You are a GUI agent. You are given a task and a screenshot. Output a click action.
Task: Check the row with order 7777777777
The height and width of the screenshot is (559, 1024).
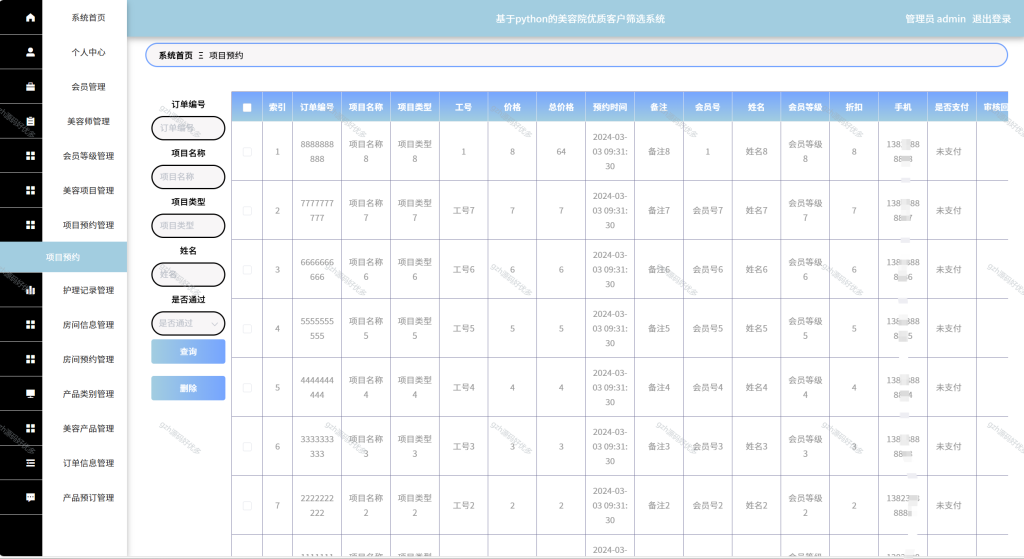point(247,211)
